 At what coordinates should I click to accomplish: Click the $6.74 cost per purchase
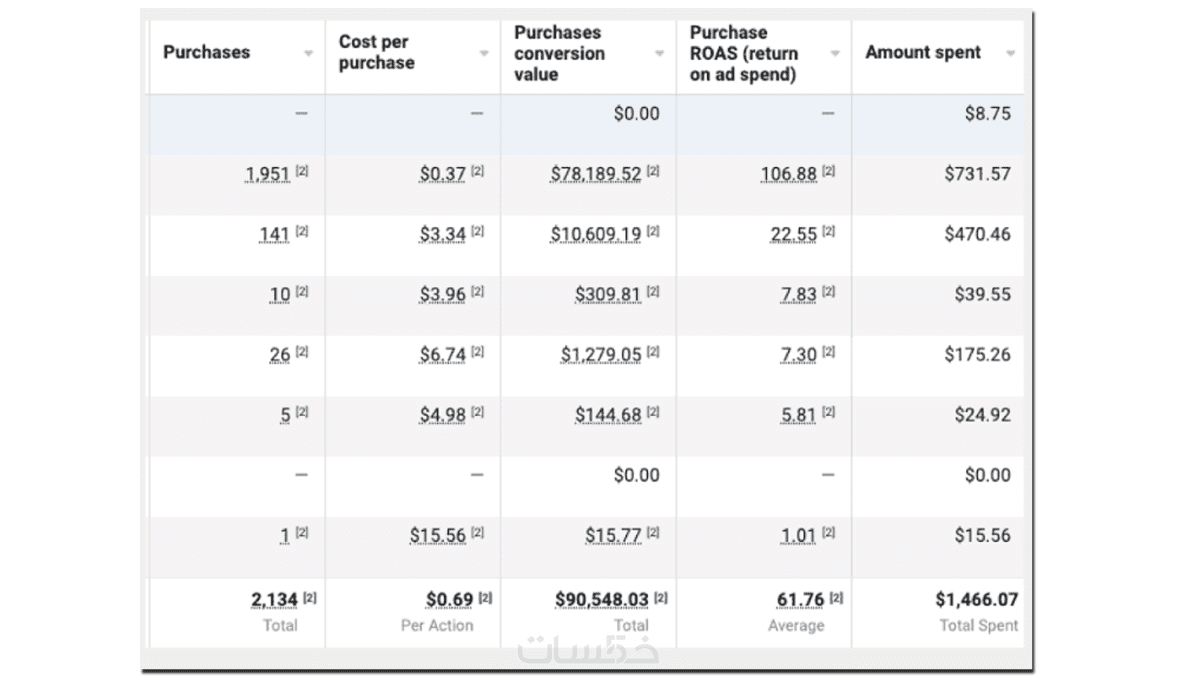pos(442,355)
